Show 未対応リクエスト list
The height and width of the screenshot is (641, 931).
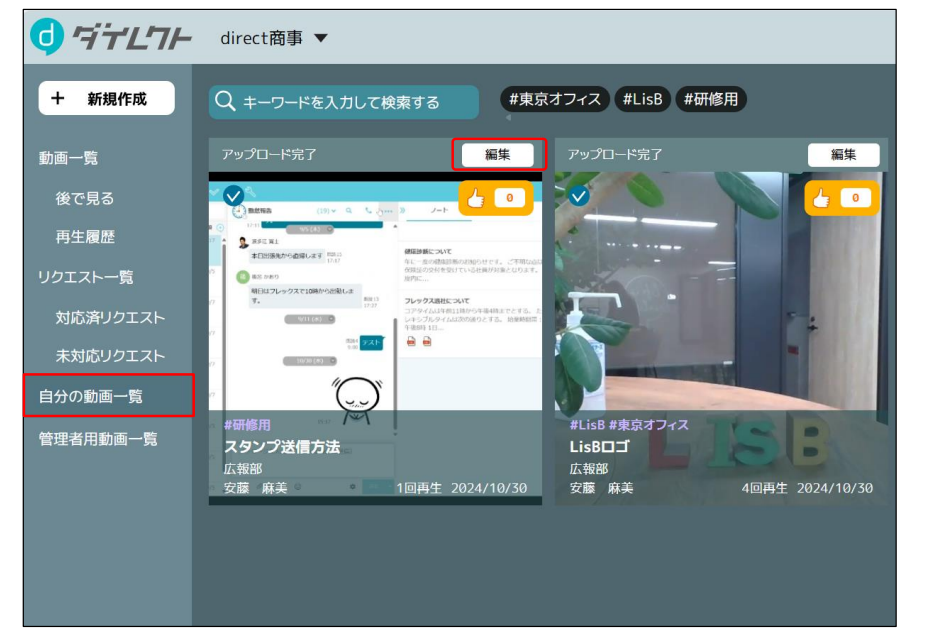pos(110,356)
